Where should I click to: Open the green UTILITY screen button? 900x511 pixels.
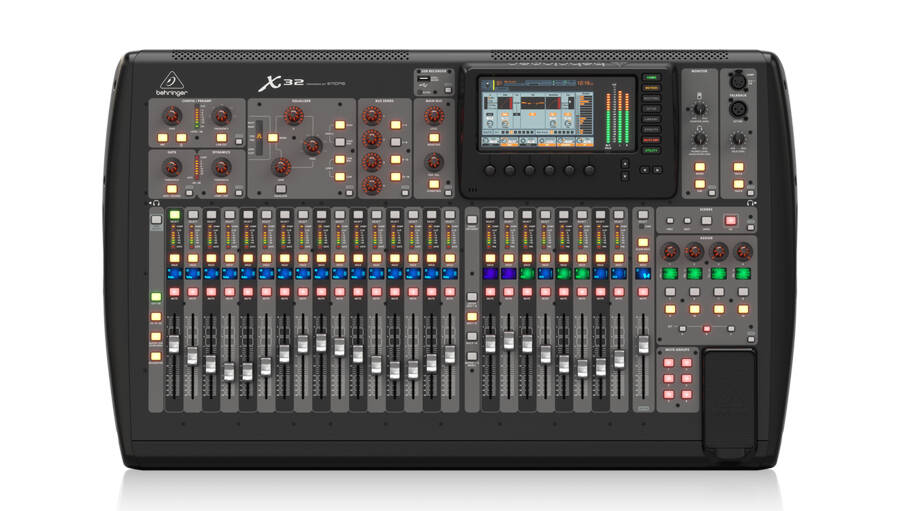pyautogui.click(x=651, y=150)
